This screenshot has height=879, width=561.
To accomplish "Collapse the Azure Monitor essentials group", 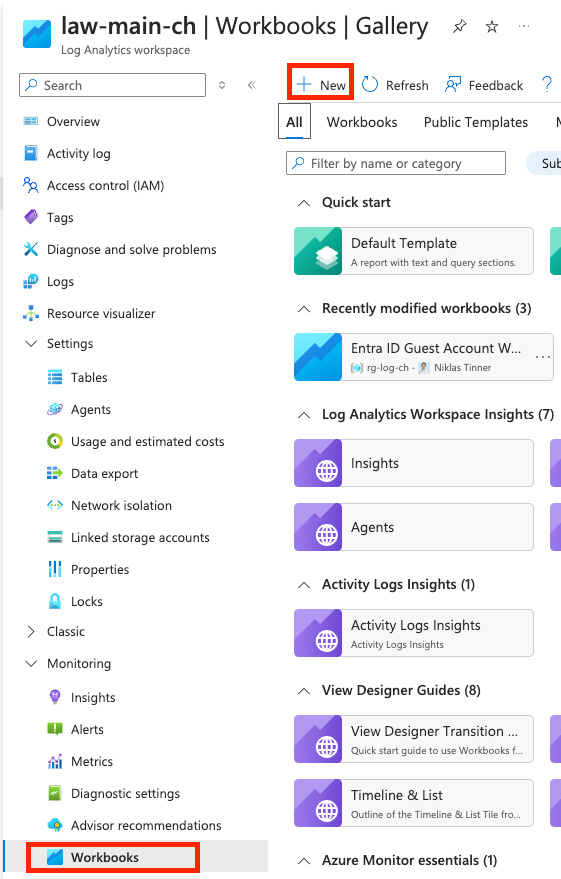I will pos(304,860).
